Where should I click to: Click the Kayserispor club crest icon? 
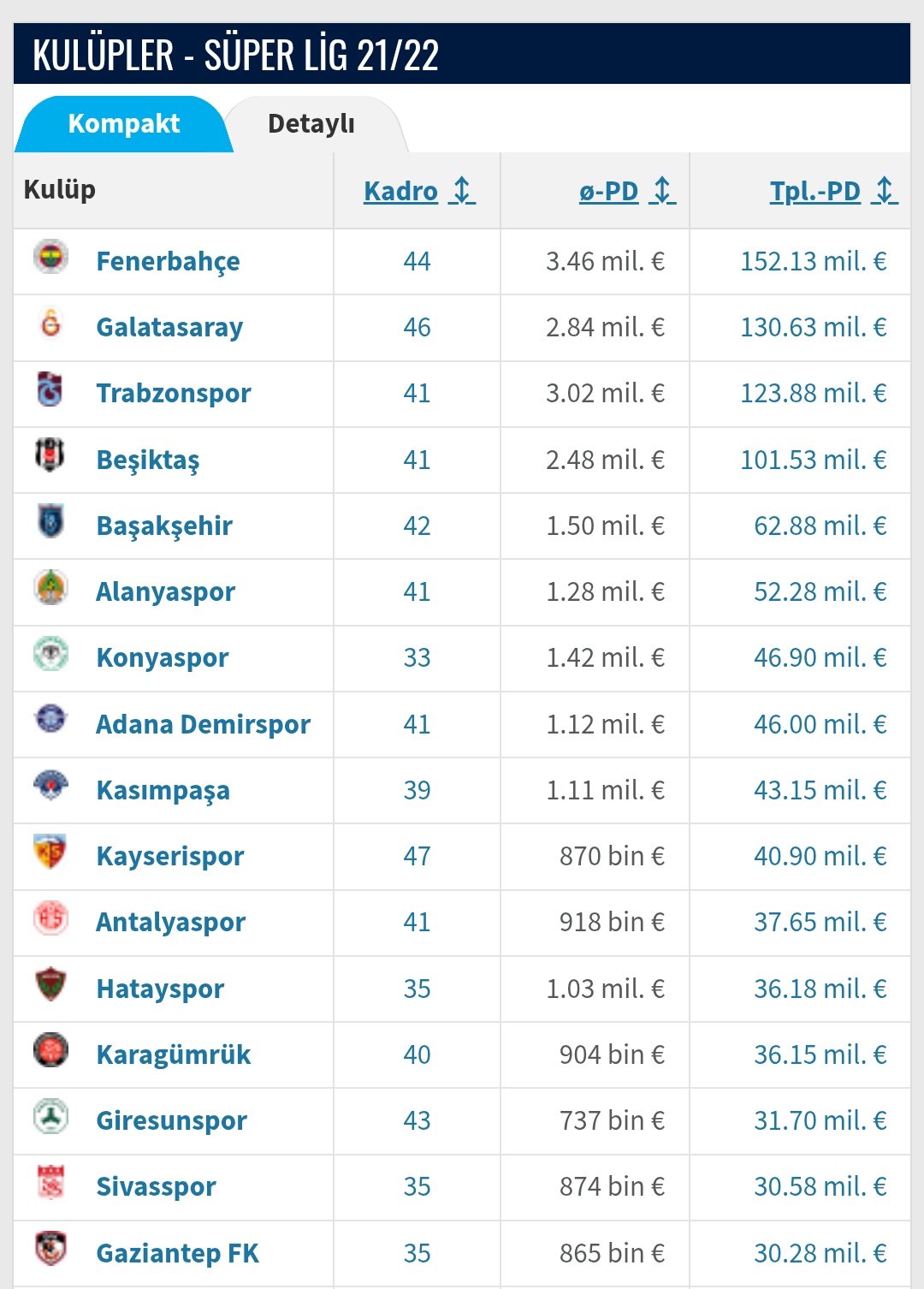tap(50, 852)
